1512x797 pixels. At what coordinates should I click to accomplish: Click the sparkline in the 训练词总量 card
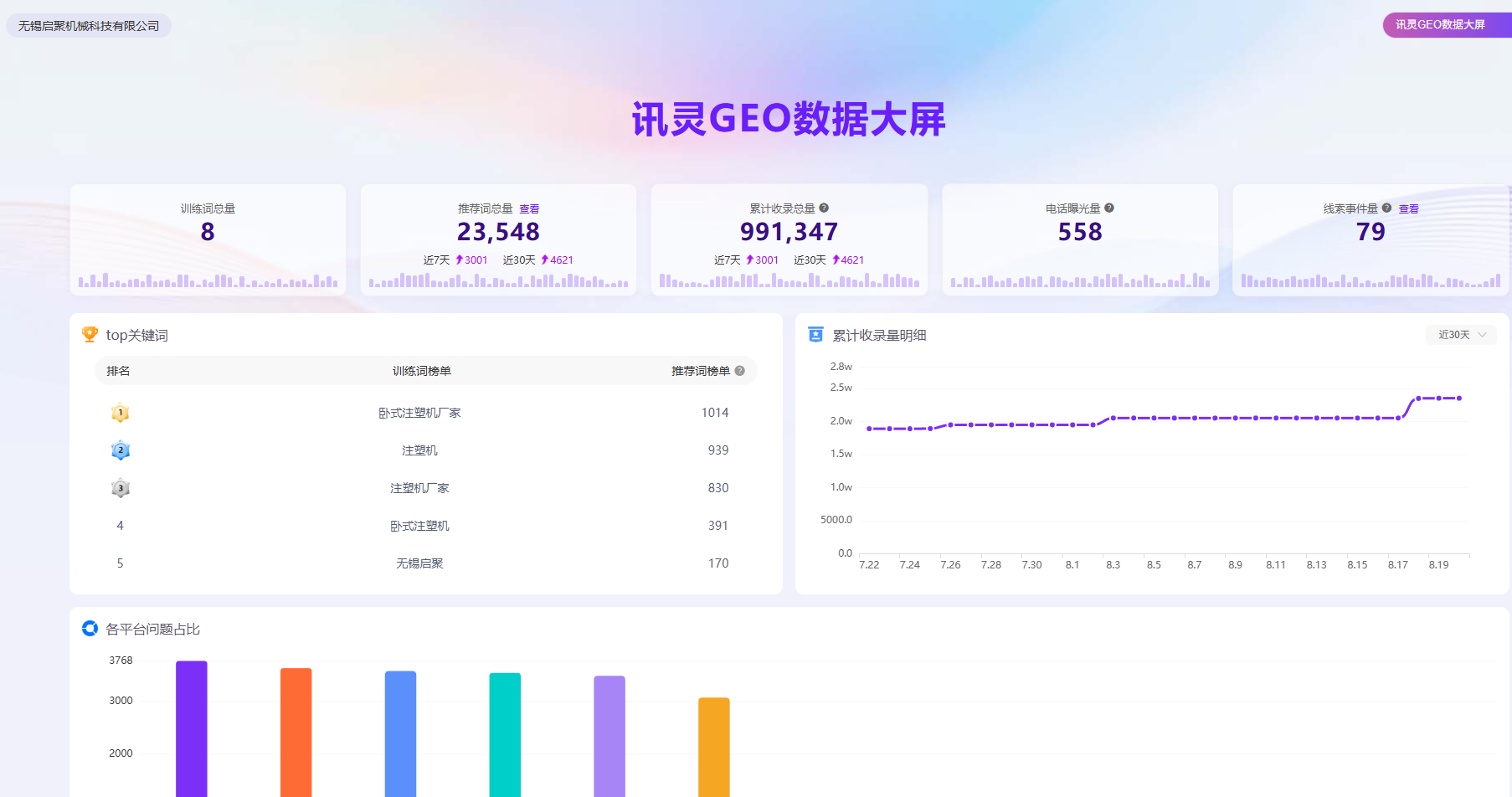(208, 280)
